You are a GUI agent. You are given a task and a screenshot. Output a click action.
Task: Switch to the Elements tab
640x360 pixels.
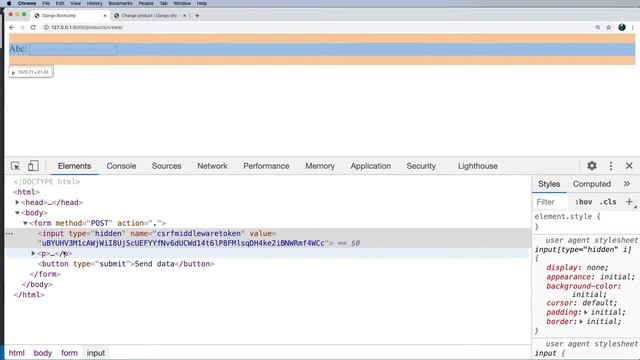74,166
